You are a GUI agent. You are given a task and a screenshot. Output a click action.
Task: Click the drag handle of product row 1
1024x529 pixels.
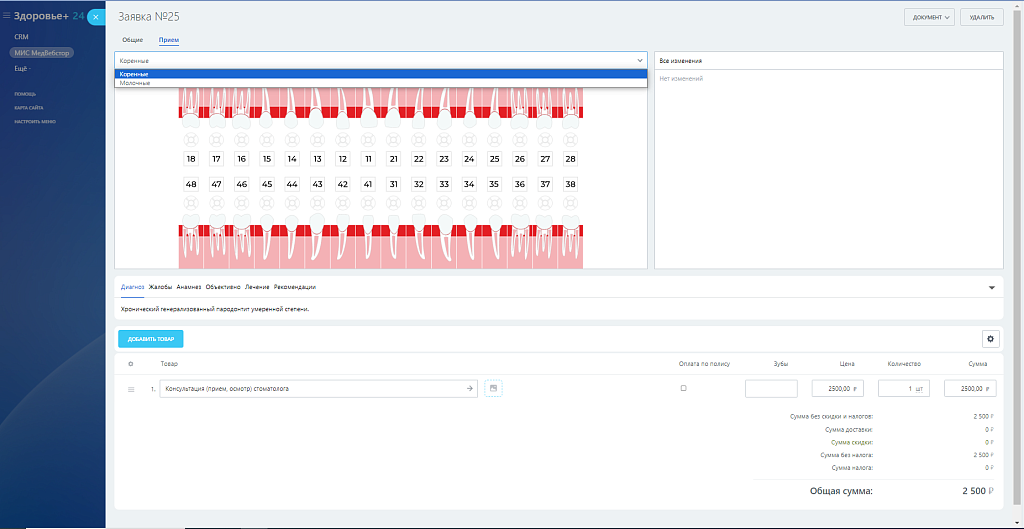pyautogui.click(x=131, y=389)
